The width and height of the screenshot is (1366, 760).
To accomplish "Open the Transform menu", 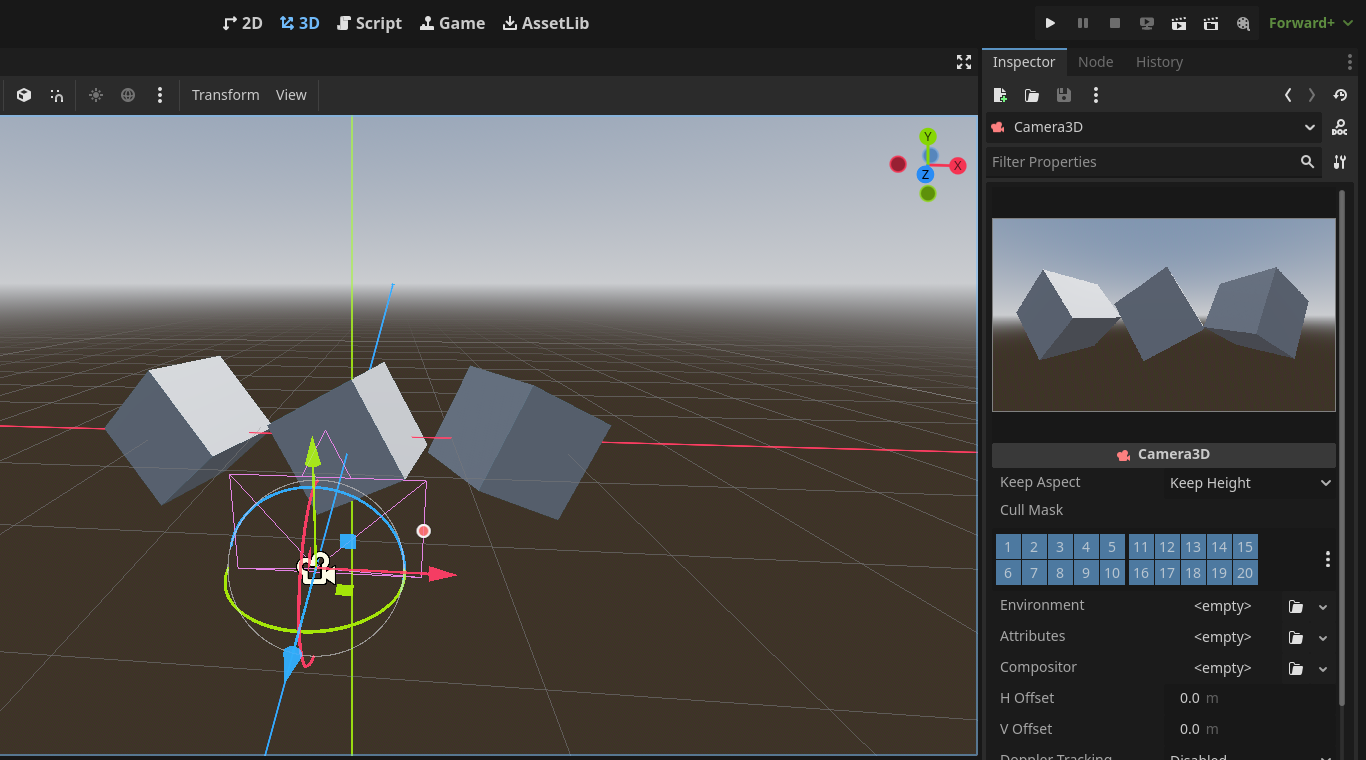I will tap(225, 95).
